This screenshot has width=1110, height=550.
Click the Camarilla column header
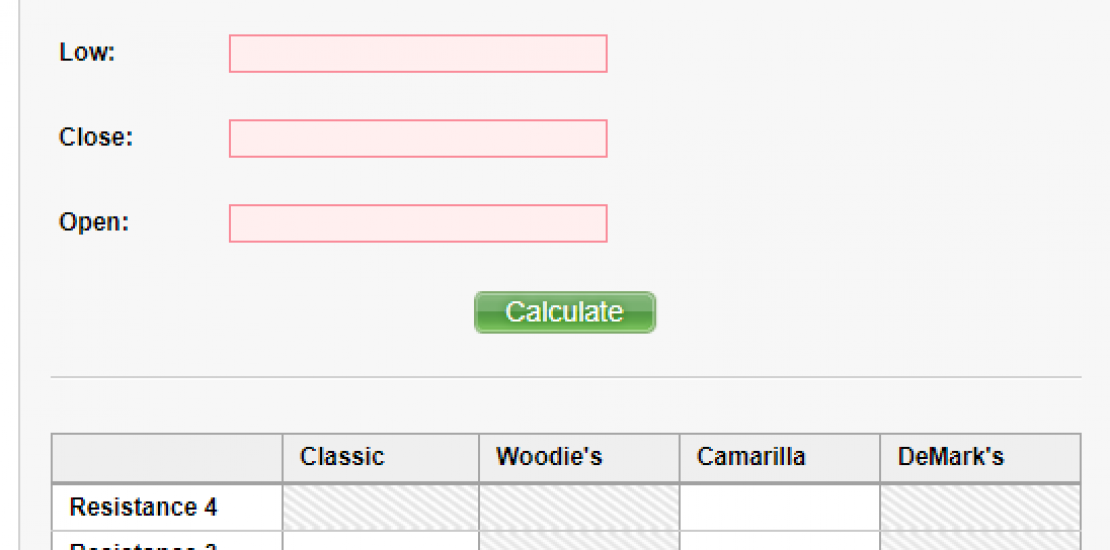[x=751, y=457]
